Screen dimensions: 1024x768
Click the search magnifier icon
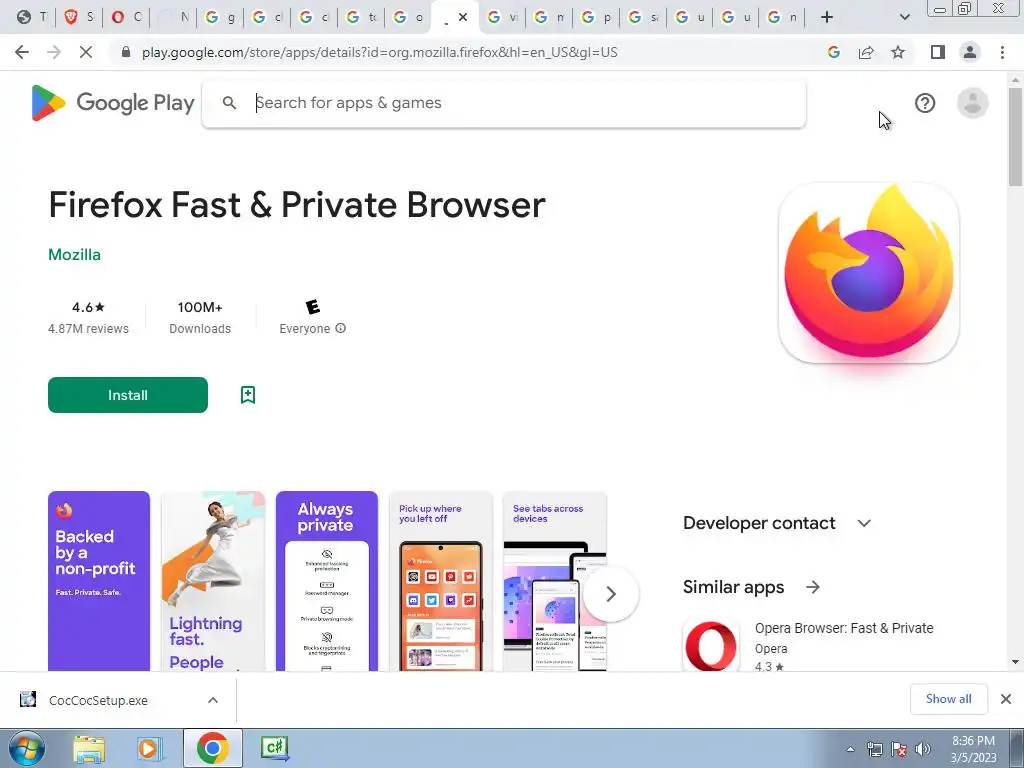pyautogui.click(x=229, y=103)
